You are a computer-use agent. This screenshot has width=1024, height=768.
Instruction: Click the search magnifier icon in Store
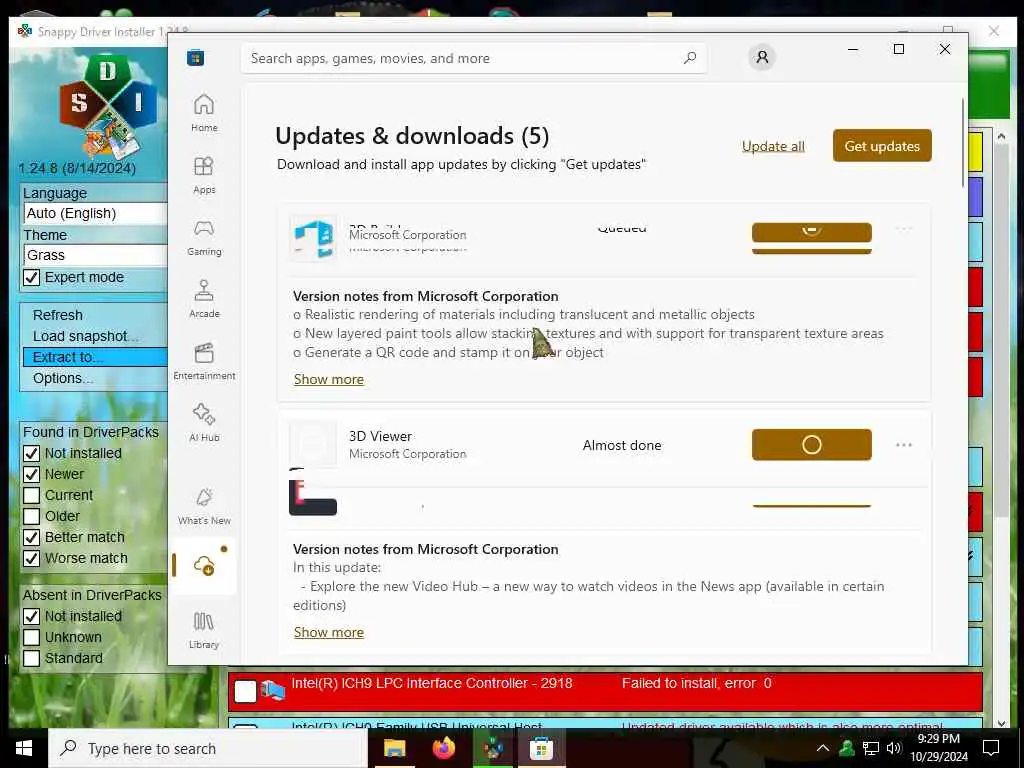pyautogui.click(x=690, y=58)
